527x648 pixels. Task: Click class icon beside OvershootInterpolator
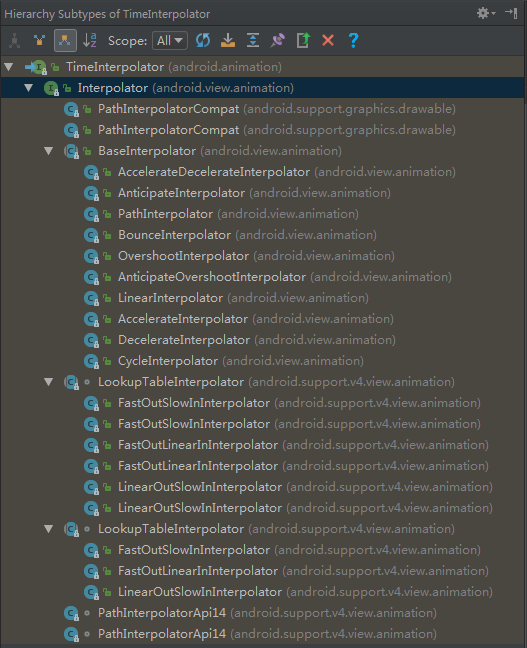pyautogui.click(x=91, y=256)
